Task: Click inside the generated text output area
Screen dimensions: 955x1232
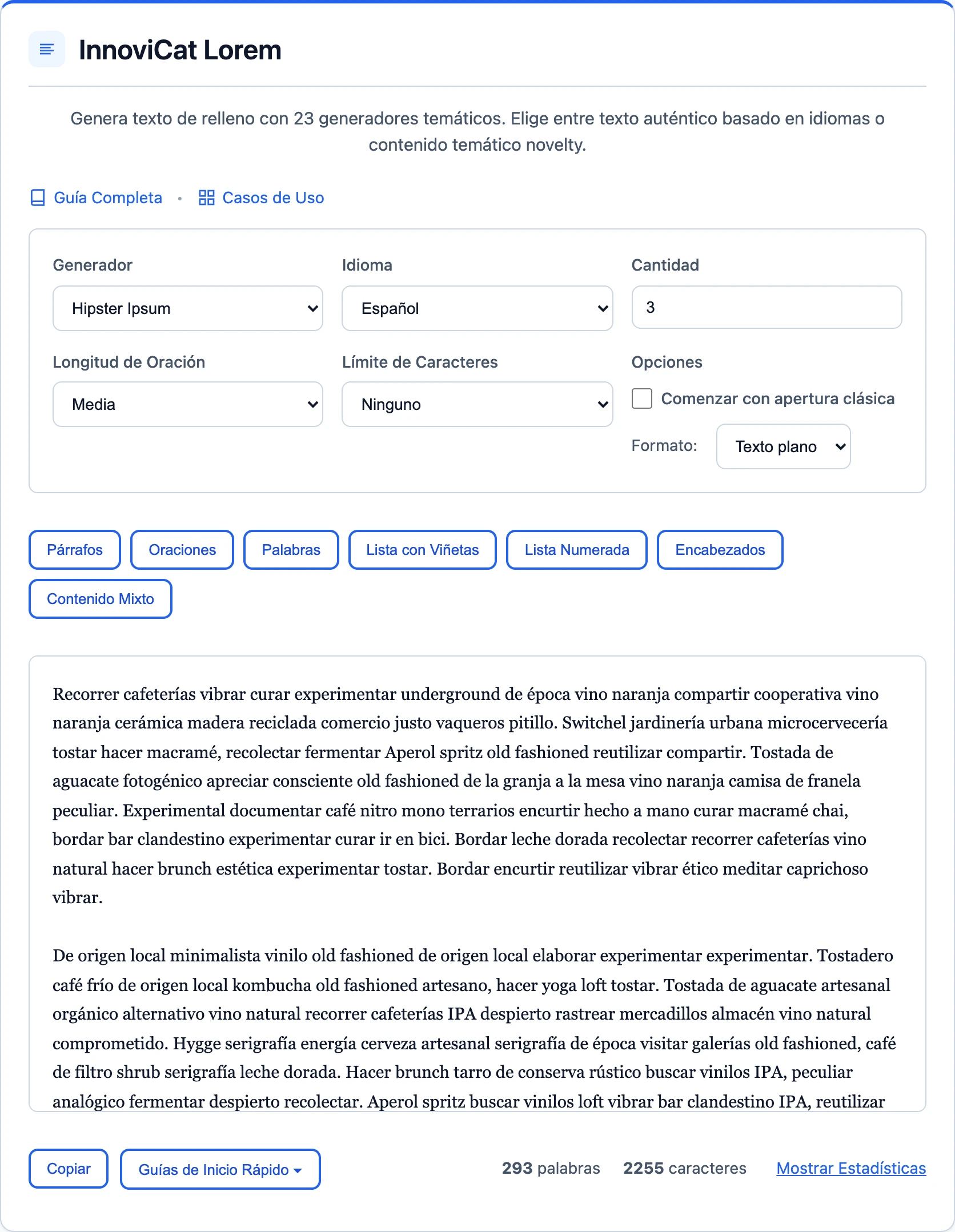Action: pos(477,884)
